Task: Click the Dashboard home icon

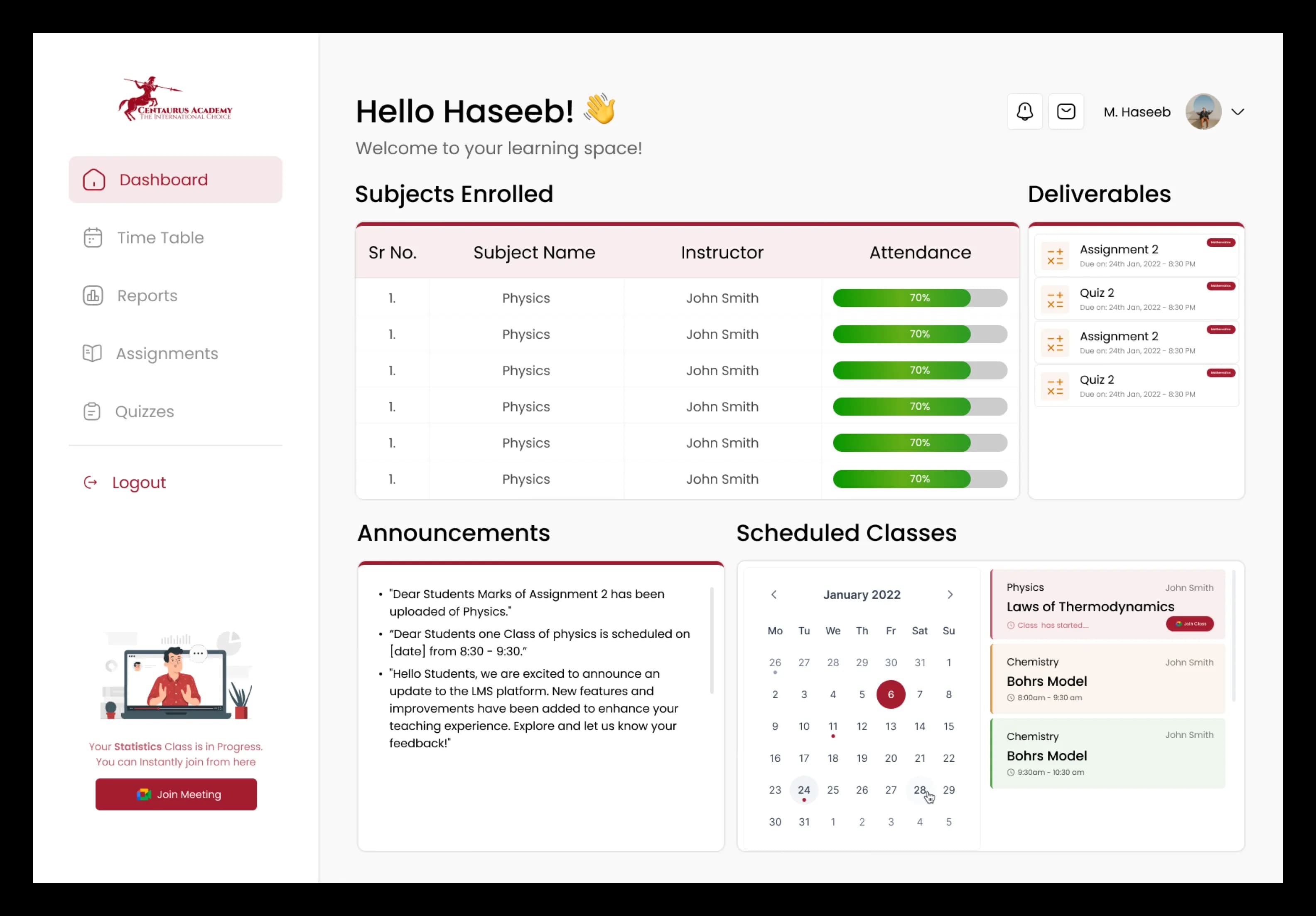Action: pos(94,180)
